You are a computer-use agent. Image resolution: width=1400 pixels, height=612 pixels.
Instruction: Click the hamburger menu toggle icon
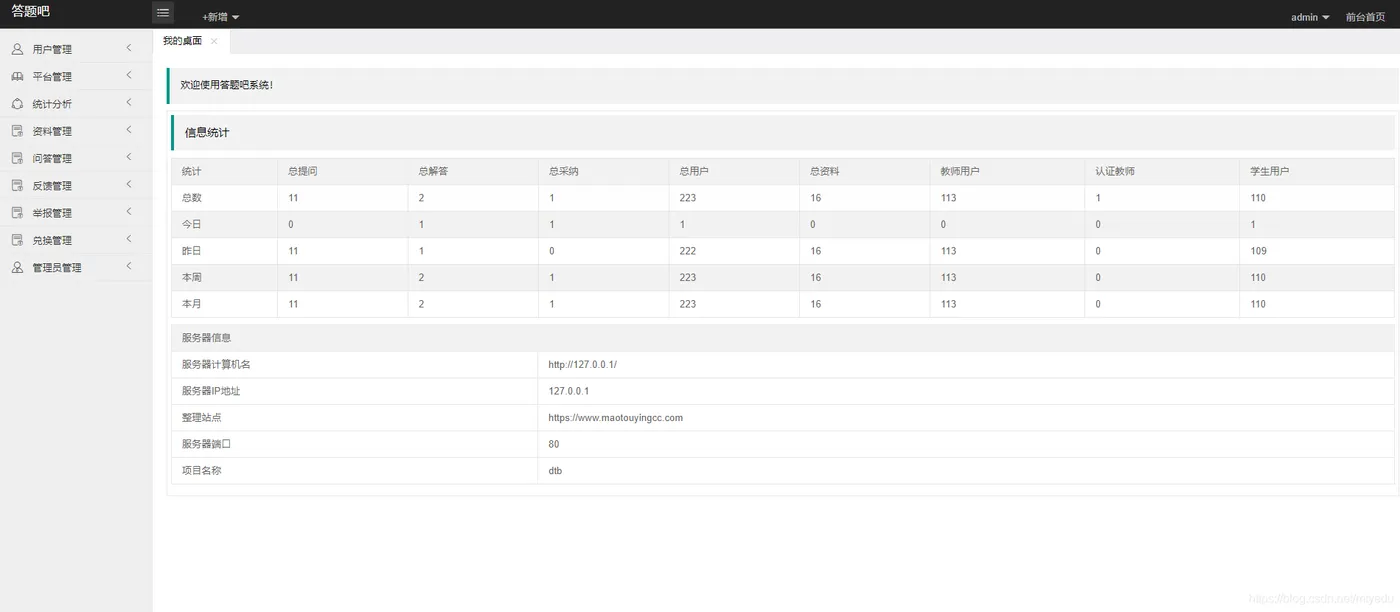[x=163, y=13]
